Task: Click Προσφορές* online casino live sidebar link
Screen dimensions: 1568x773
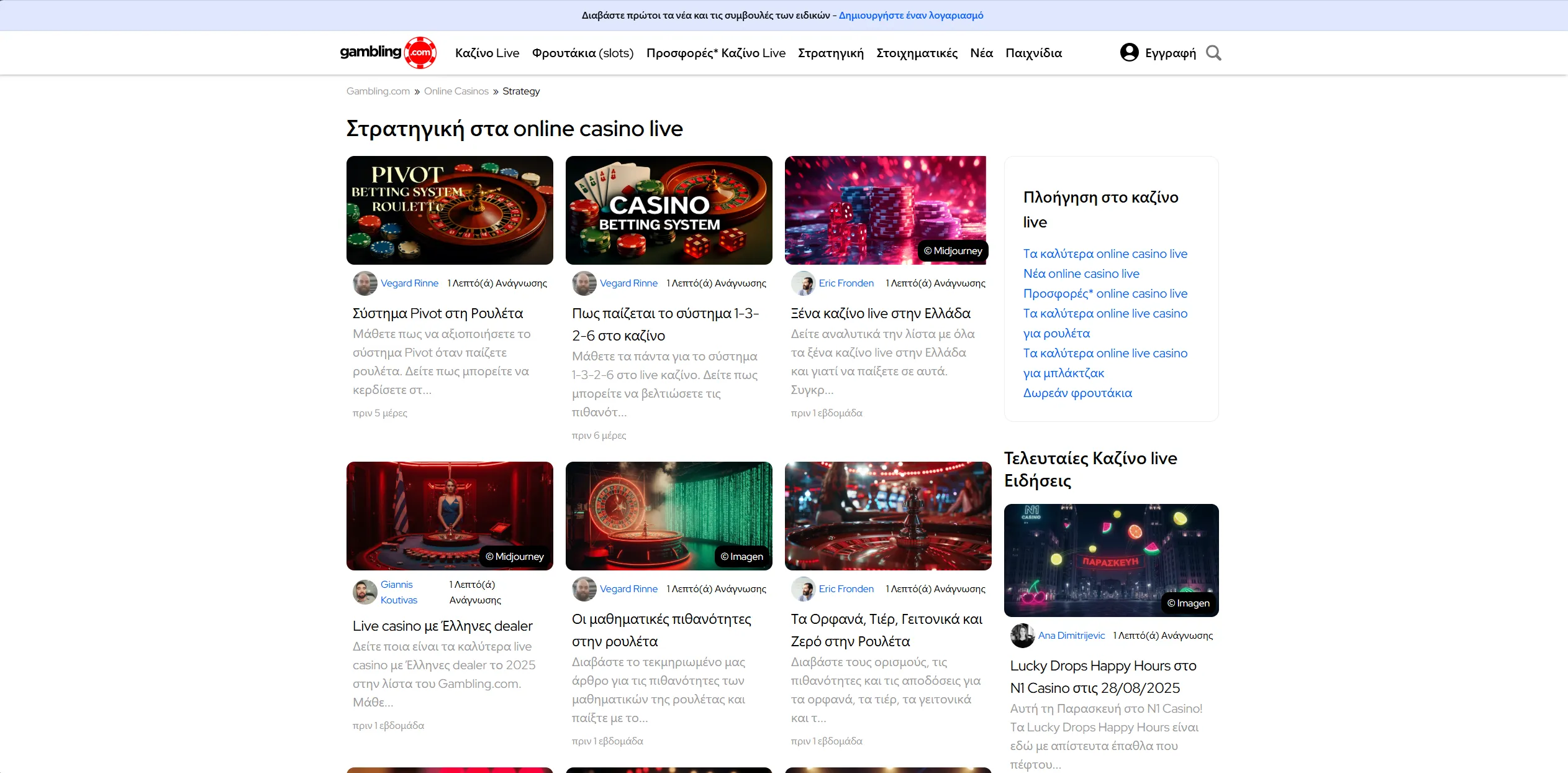Action: pyautogui.click(x=1105, y=293)
